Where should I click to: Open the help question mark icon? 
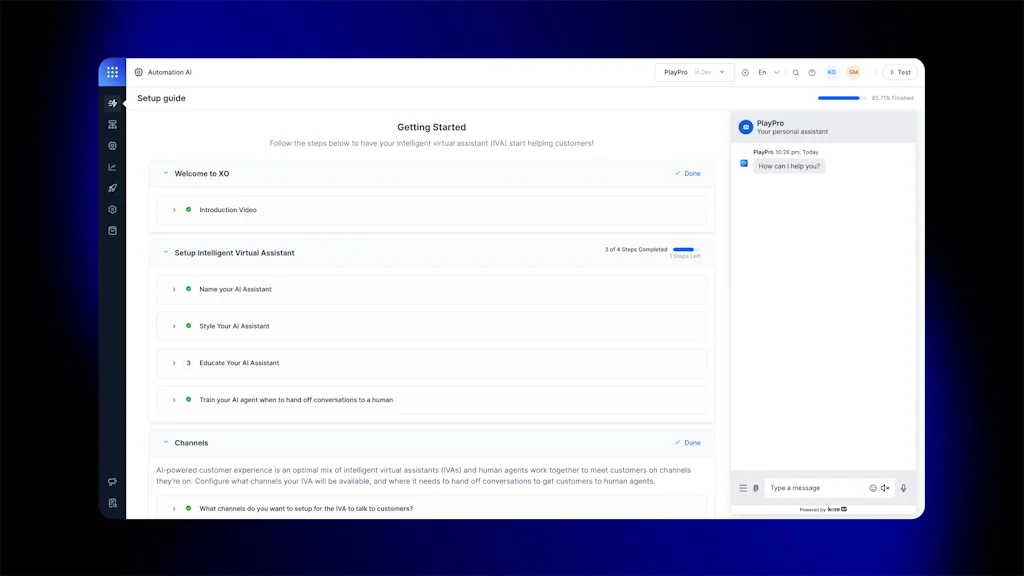813,72
